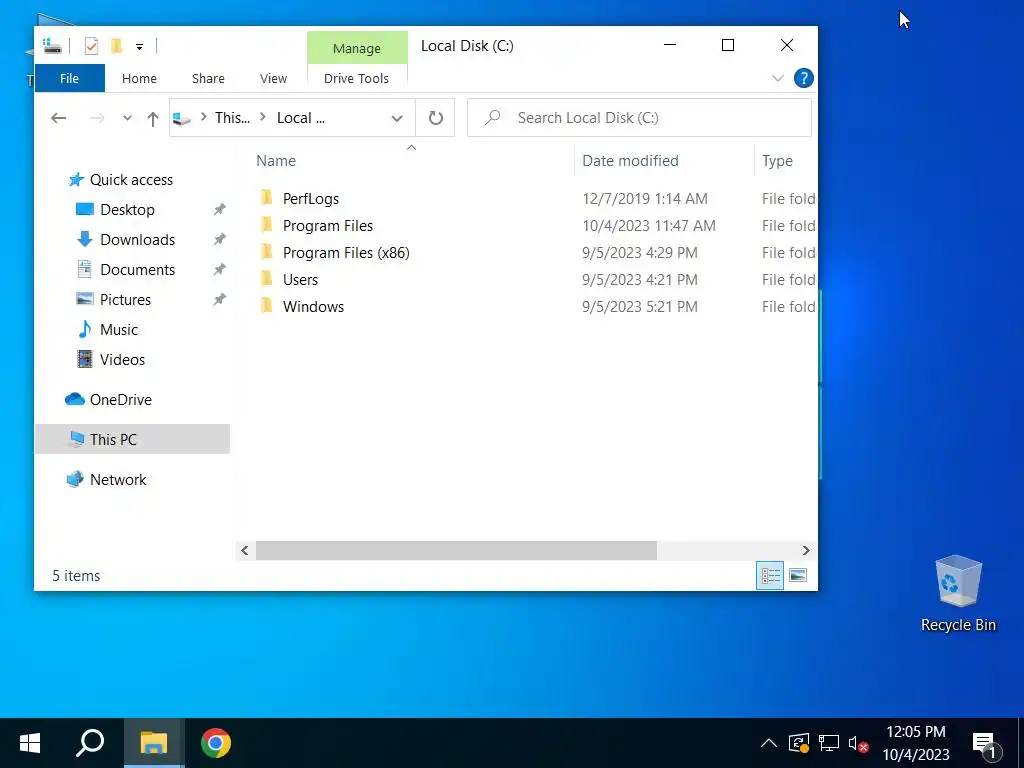Select the Windows folder

313,307
